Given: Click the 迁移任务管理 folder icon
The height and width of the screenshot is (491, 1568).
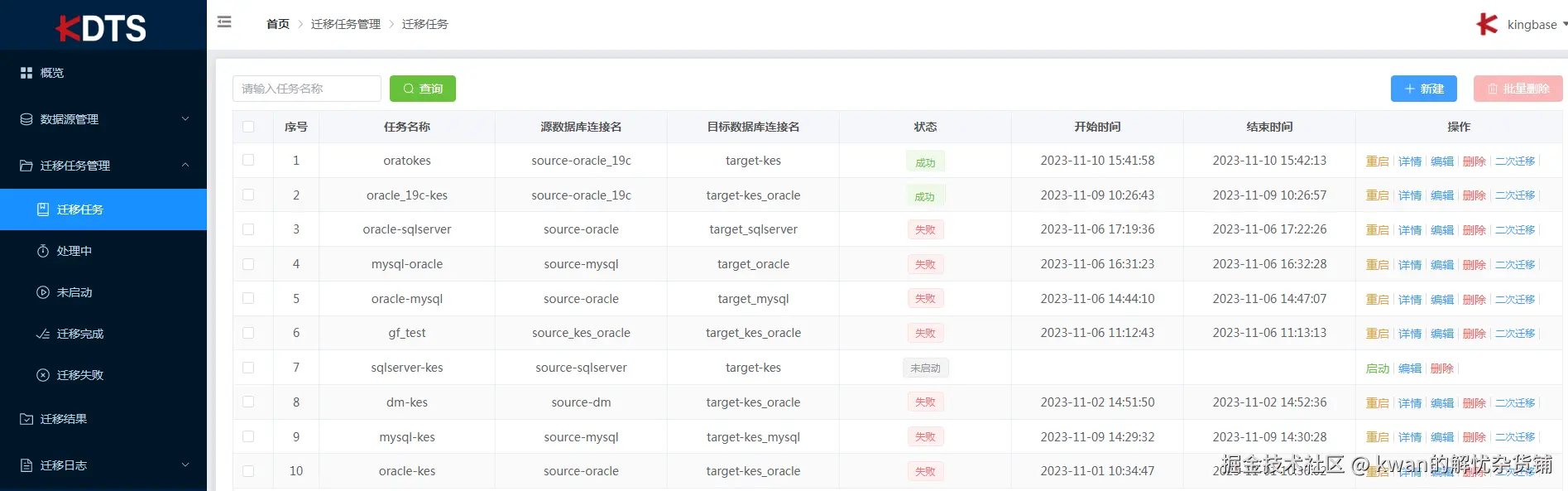Looking at the screenshot, I should click(x=26, y=166).
